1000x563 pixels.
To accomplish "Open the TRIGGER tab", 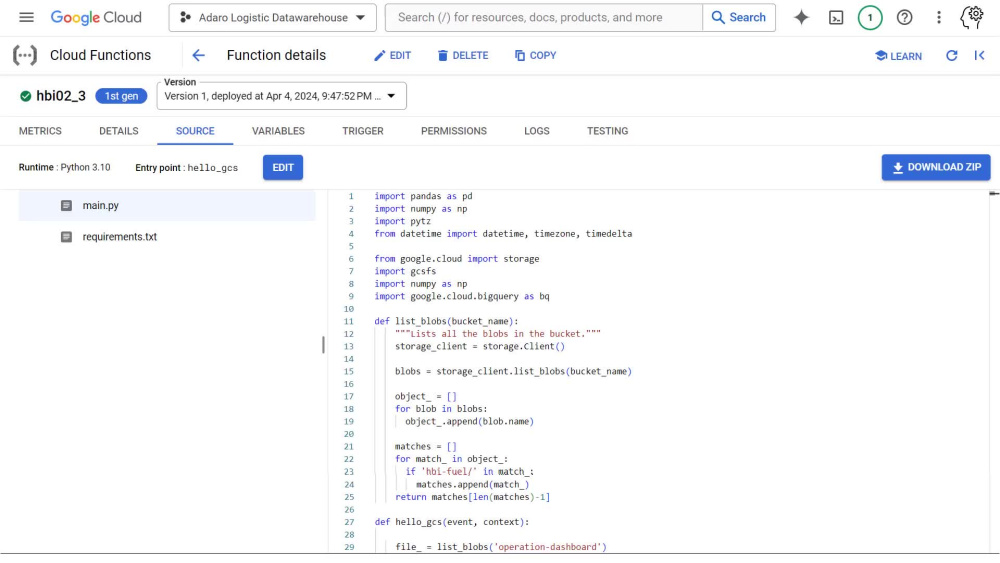I will [362, 131].
